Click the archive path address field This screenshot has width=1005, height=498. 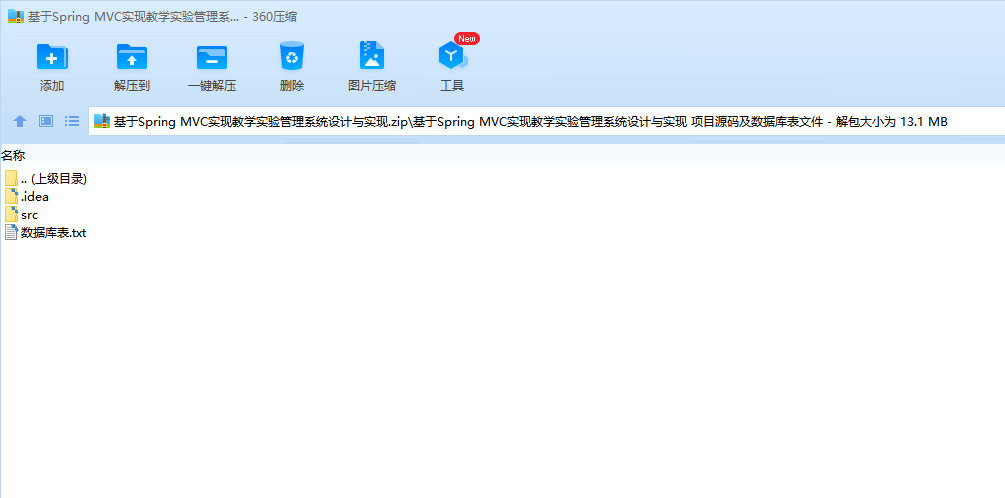tap(547, 121)
